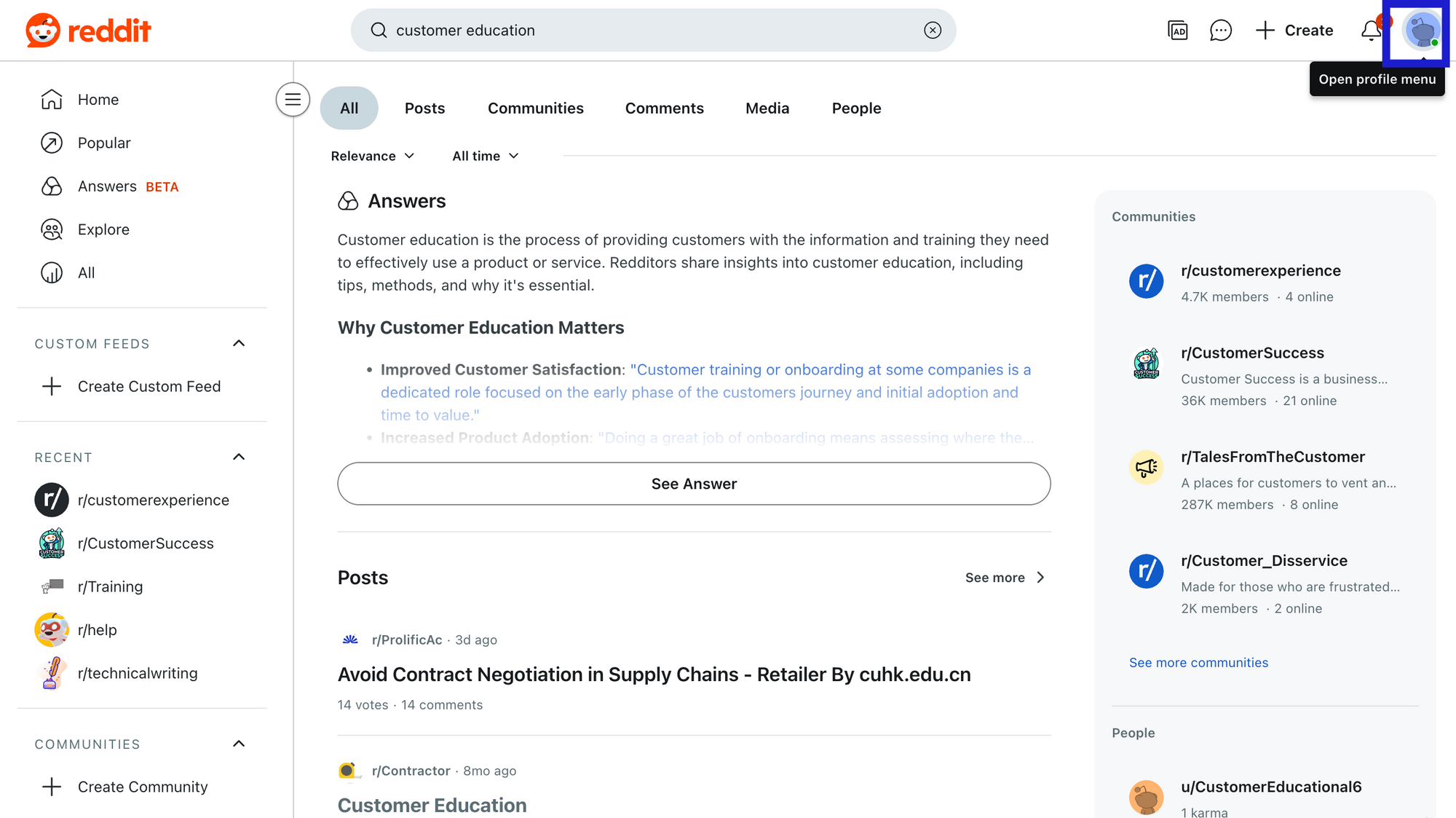Open the Relevance sort dropdown
This screenshot has height=818, width=1456.
(373, 156)
